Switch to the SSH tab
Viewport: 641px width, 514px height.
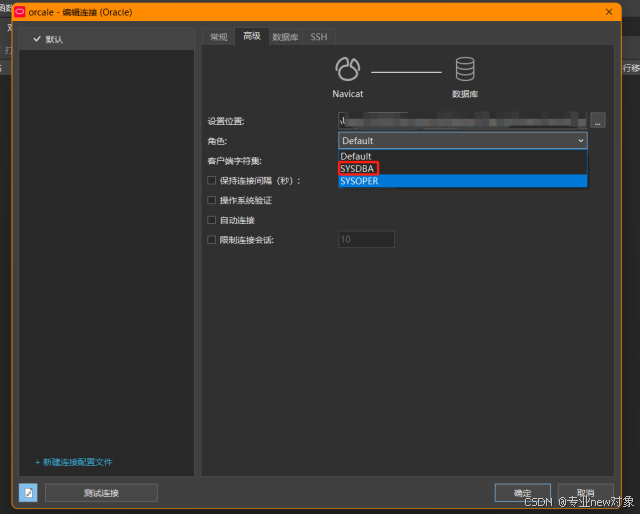tap(319, 37)
